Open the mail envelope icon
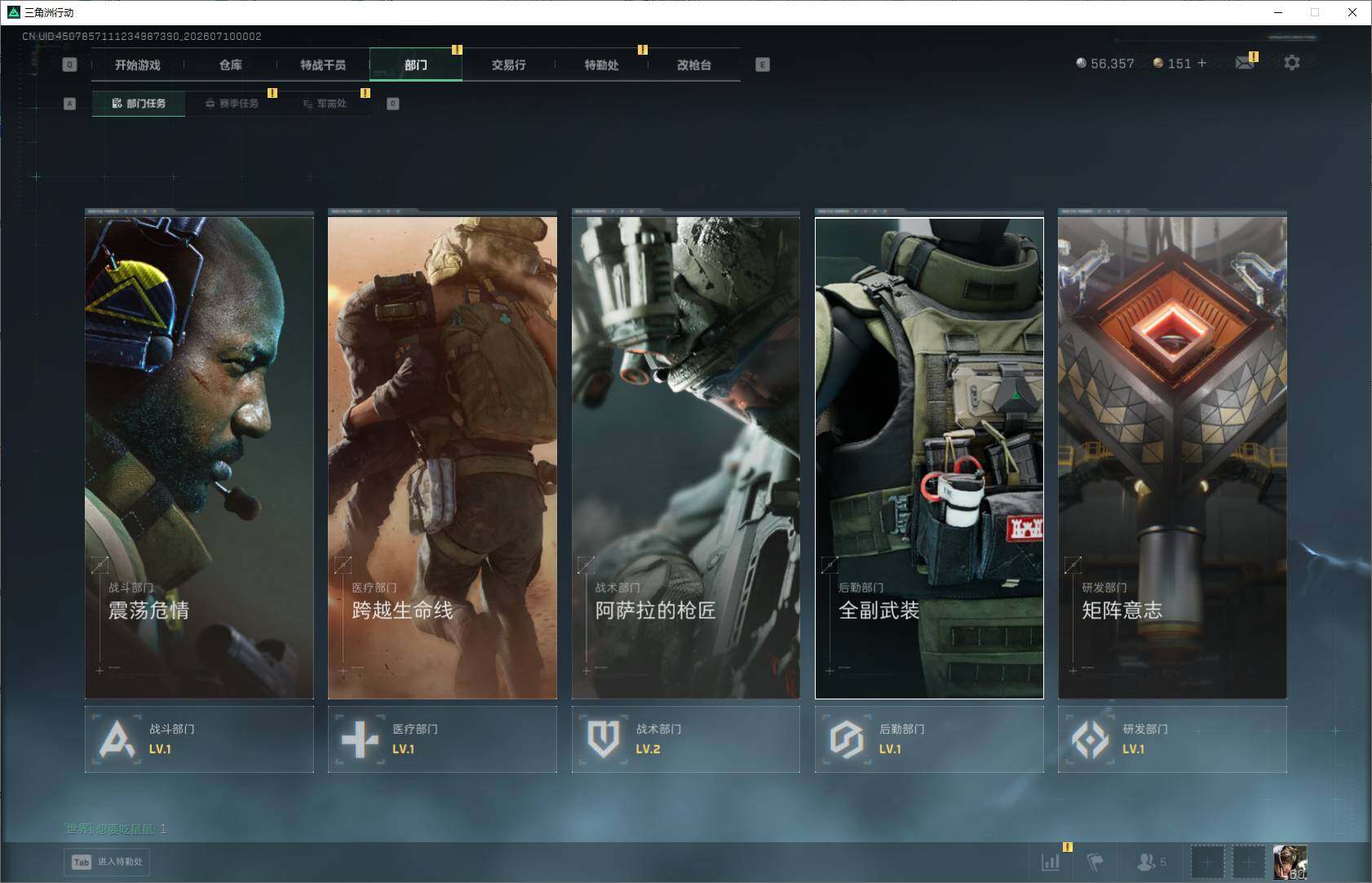This screenshot has width=1372, height=883. pyautogui.click(x=1244, y=63)
